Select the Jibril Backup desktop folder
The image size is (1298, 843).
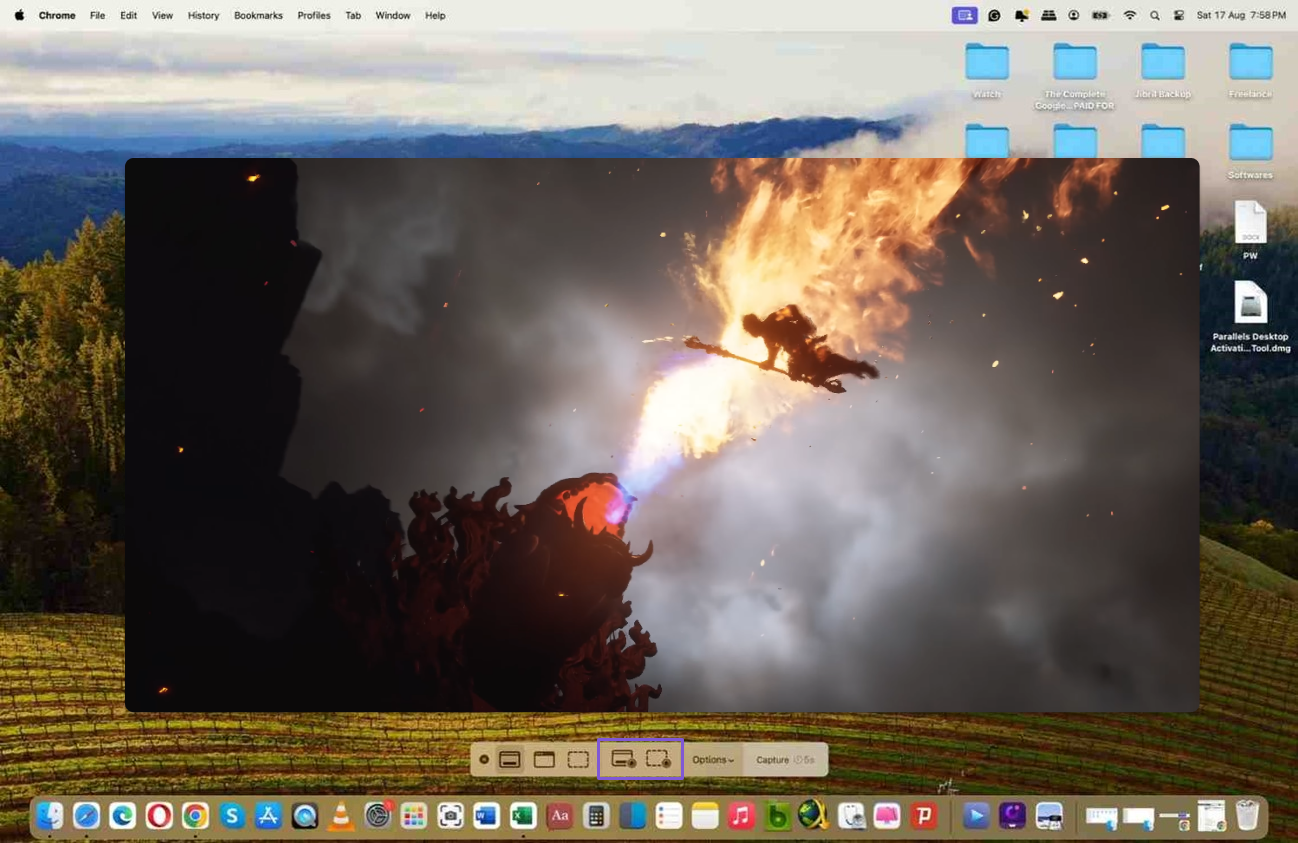(x=1163, y=70)
